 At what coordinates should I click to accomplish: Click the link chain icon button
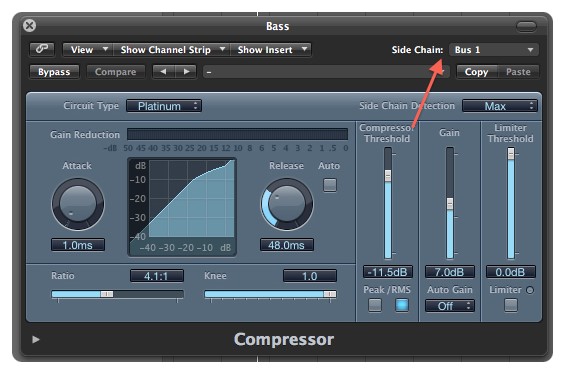pos(42,49)
